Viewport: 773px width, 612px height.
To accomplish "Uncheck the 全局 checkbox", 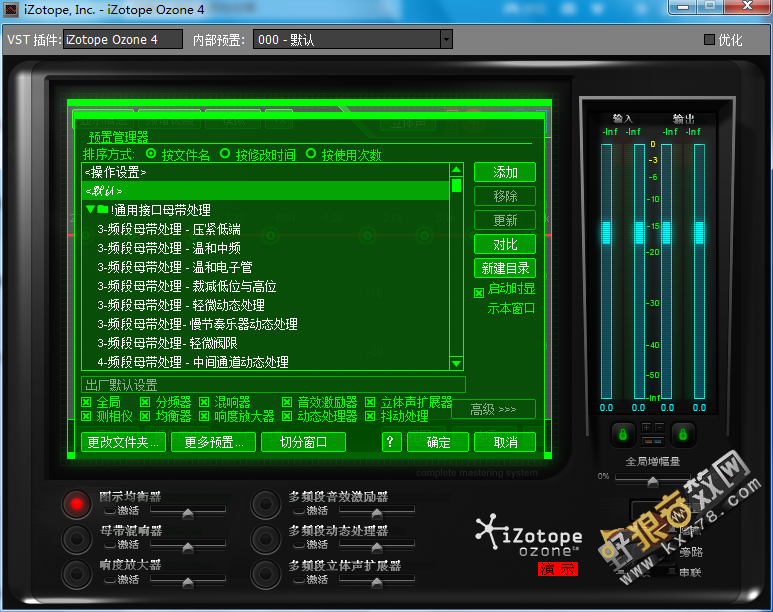I will [86, 402].
